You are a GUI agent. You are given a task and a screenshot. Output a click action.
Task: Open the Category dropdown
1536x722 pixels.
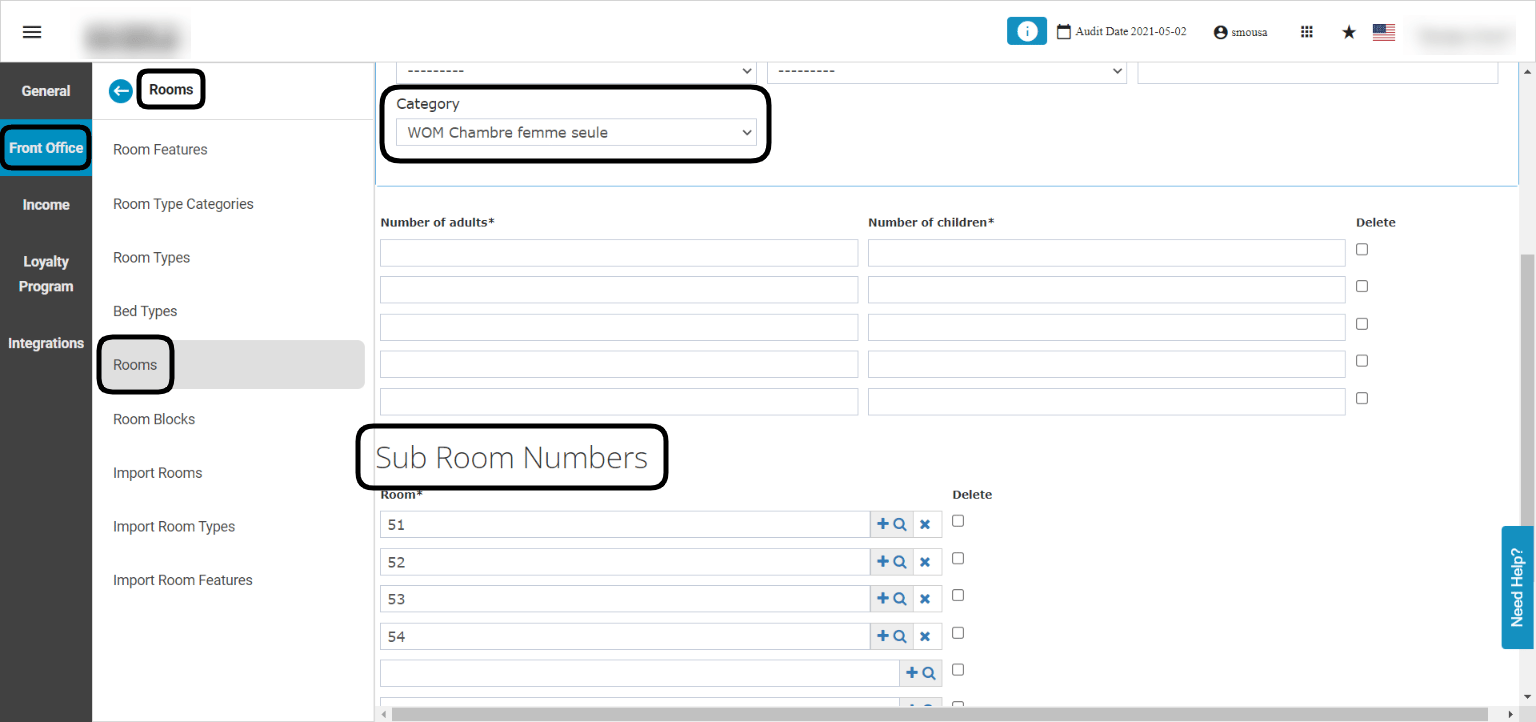tap(576, 132)
